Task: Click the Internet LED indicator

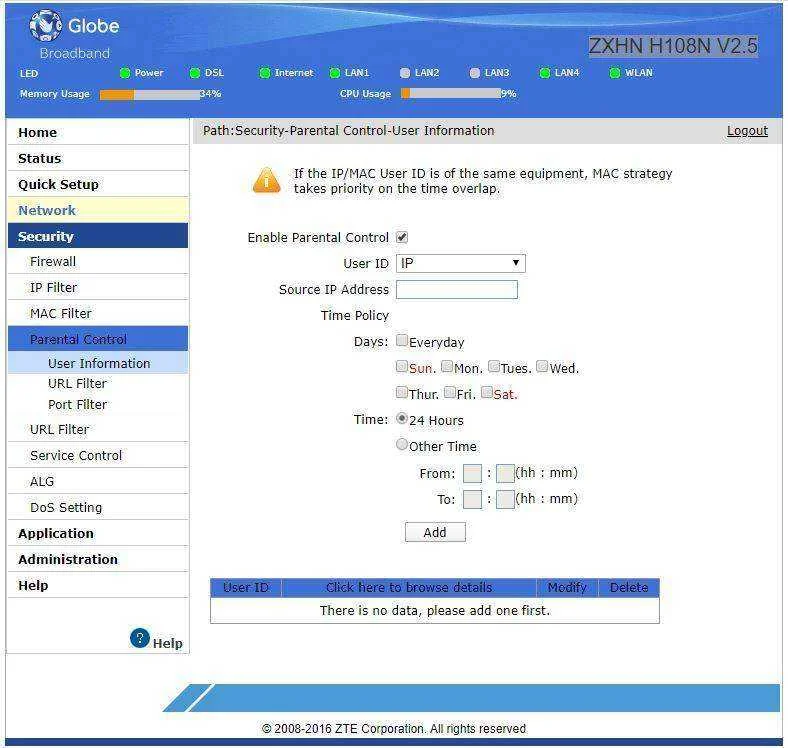Action: 265,73
